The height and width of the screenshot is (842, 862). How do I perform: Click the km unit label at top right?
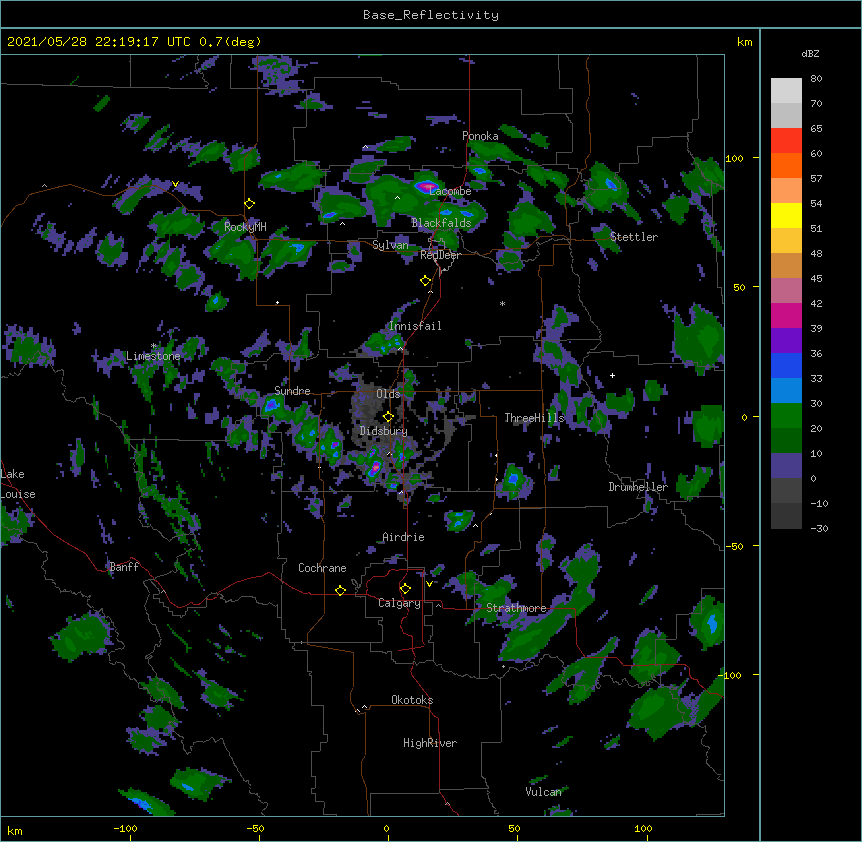[x=744, y=42]
